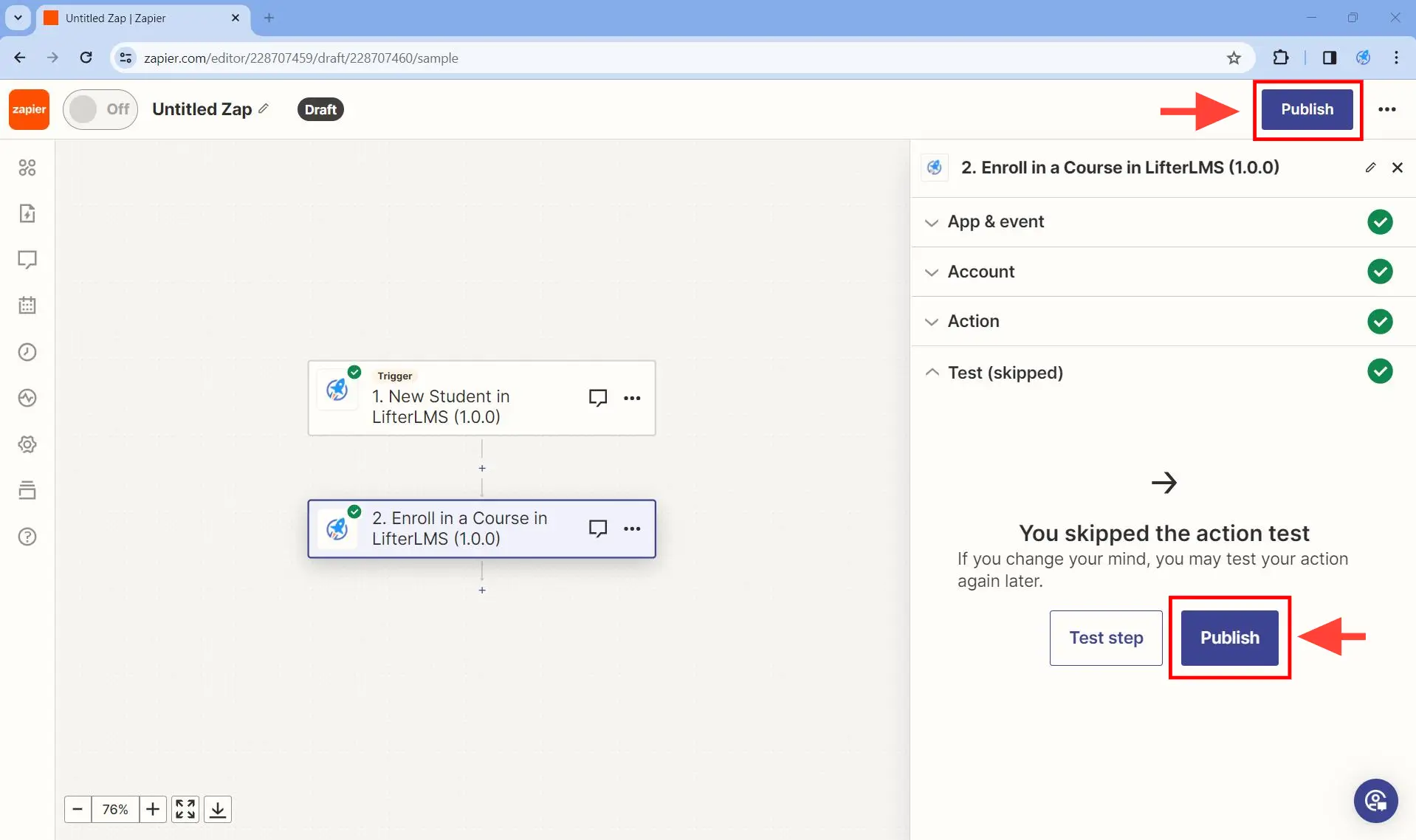Image resolution: width=1416 pixels, height=840 pixels.
Task: Open the apps grid icon in sidebar
Action: 27,168
